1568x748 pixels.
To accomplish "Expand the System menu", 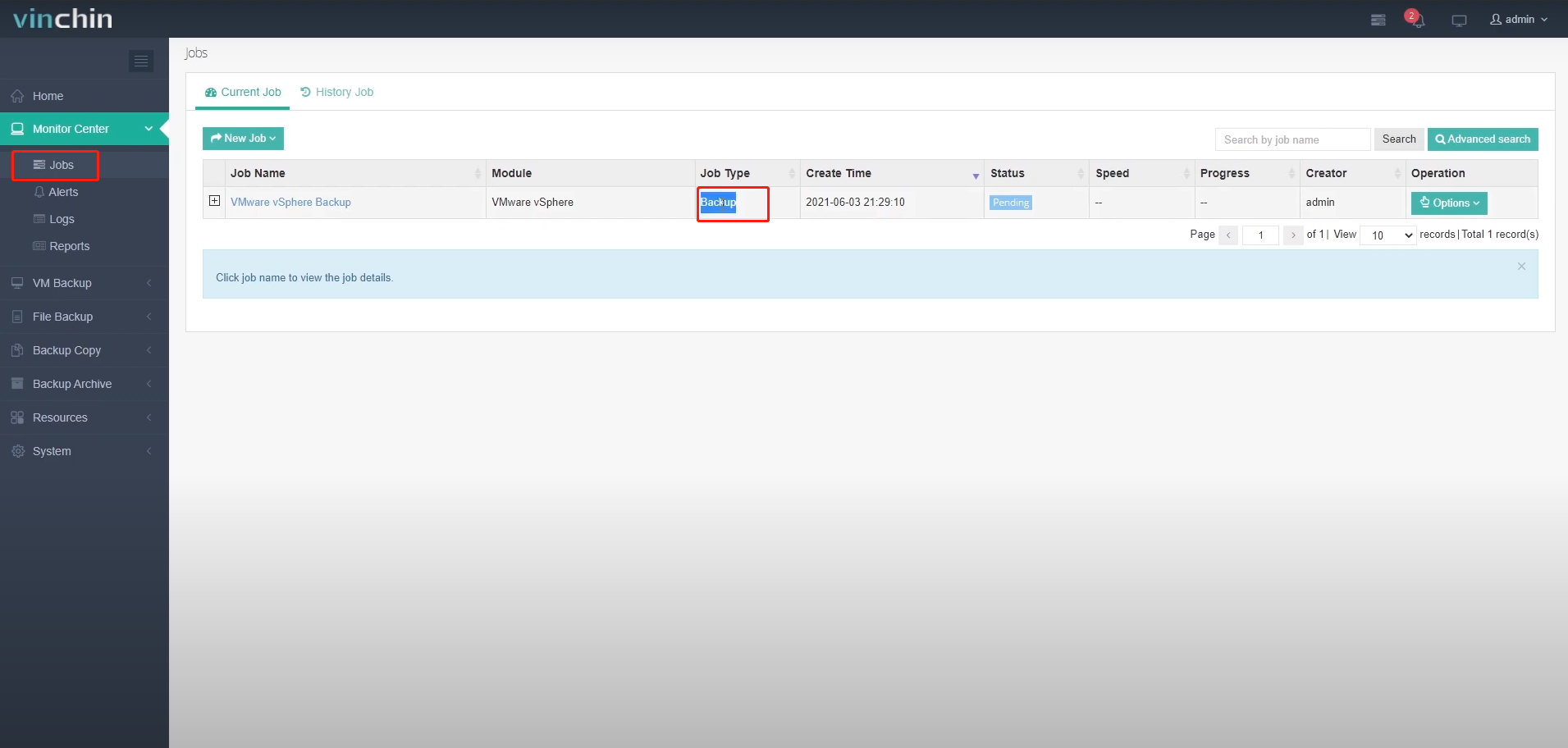I will click(x=85, y=451).
